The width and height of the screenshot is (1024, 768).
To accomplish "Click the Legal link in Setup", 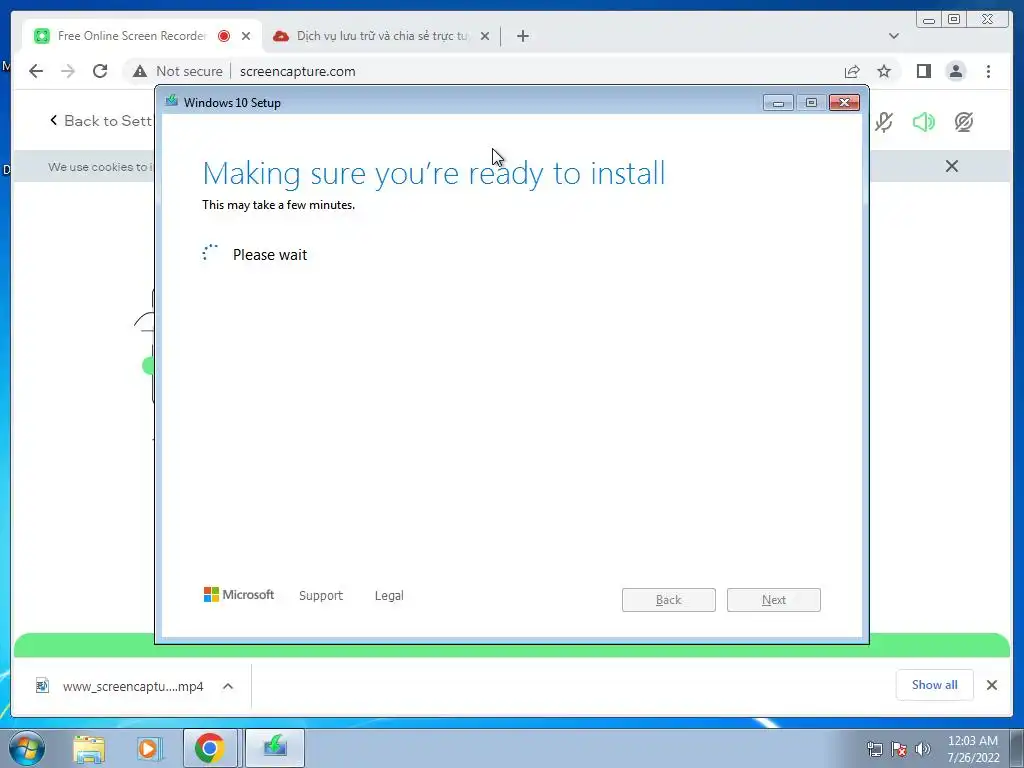I will pos(389,596).
